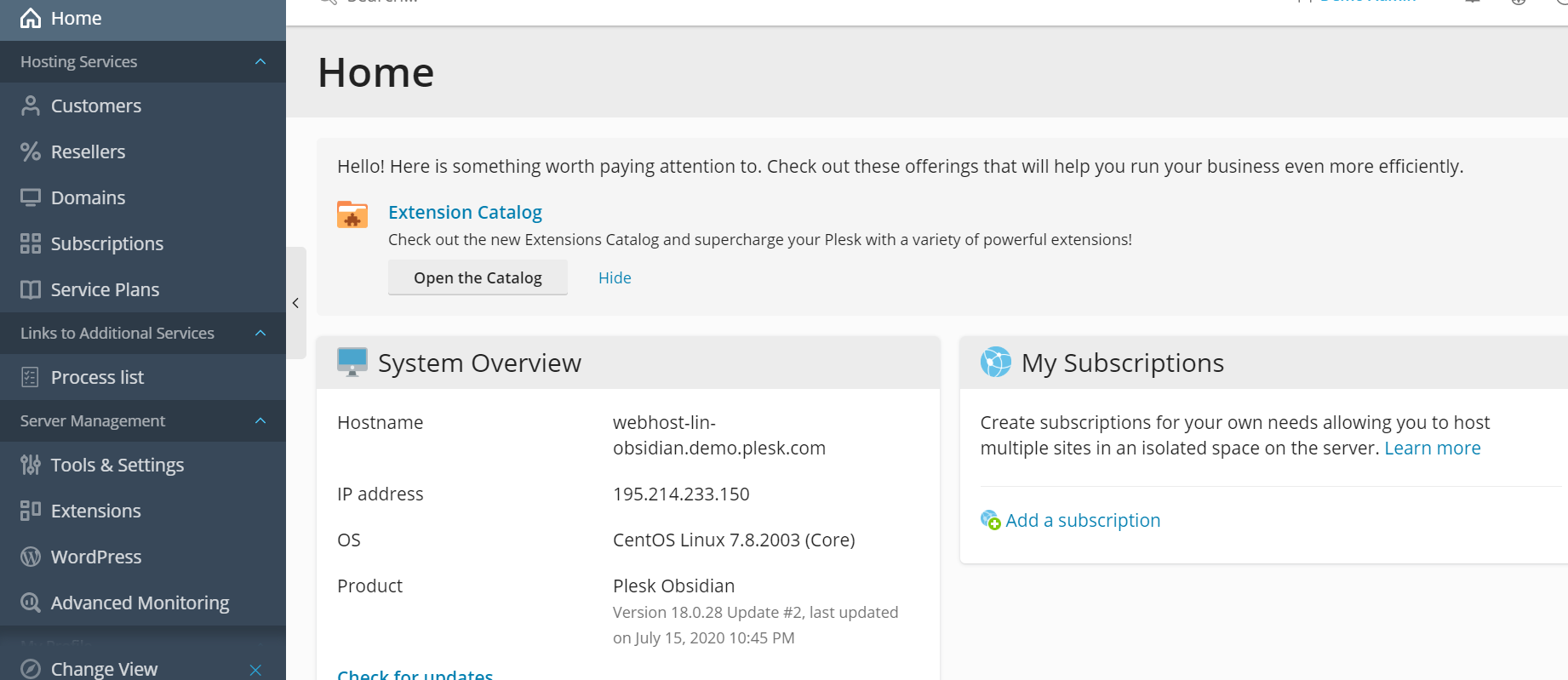The image size is (1568, 680).
Task: Click the System Overview computer icon
Action: [x=352, y=362]
